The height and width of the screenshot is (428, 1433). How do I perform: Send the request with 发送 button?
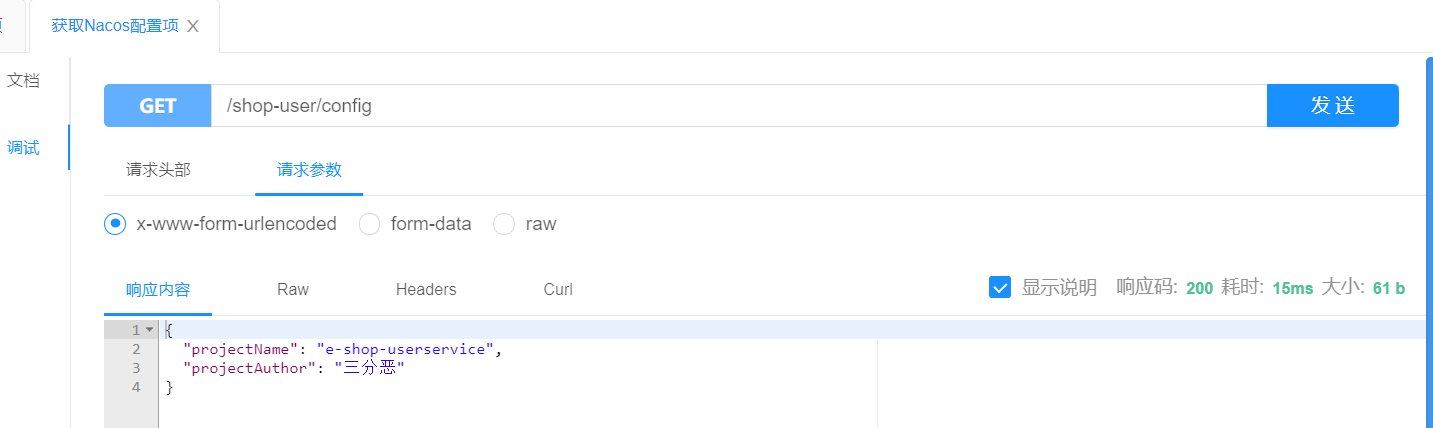tap(1332, 105)
